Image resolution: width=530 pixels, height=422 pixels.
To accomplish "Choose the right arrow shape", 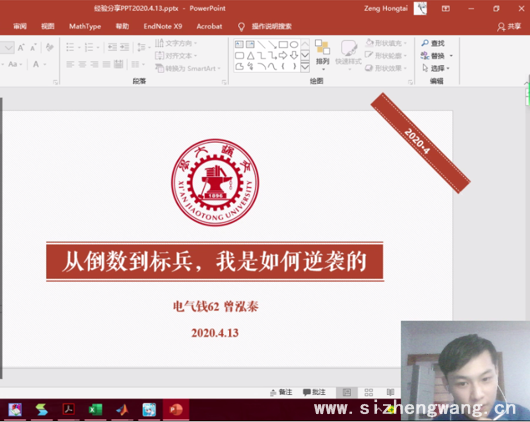I will [x=283, y=55].
